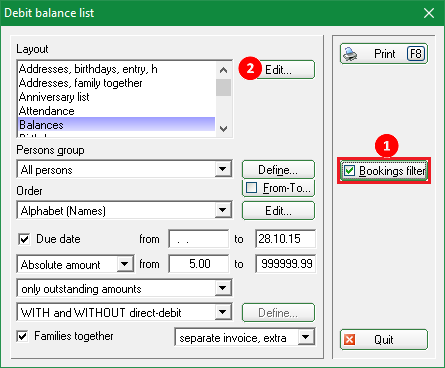Viewport: 445px width, 368px height.
Task: Click the Due date from field
Action: click(x=199, y=239)
